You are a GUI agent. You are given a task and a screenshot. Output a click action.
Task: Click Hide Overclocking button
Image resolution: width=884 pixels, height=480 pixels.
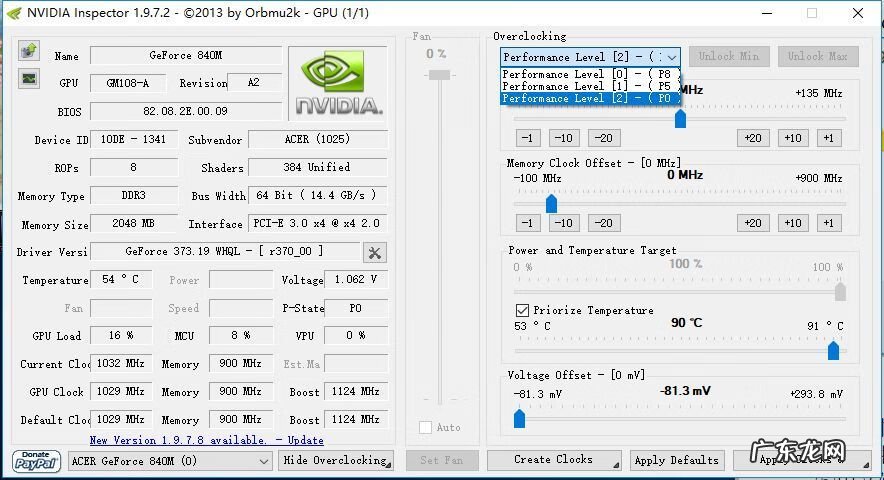[x=336, y=461]
